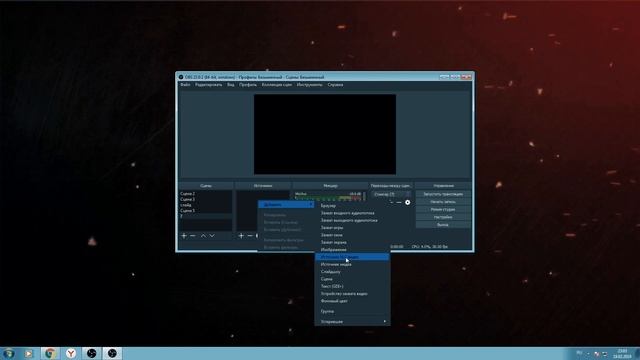Expand the Добавить context submenu
Image resolution: width=640 pixels, height=360 pixels.
point(286,204)
